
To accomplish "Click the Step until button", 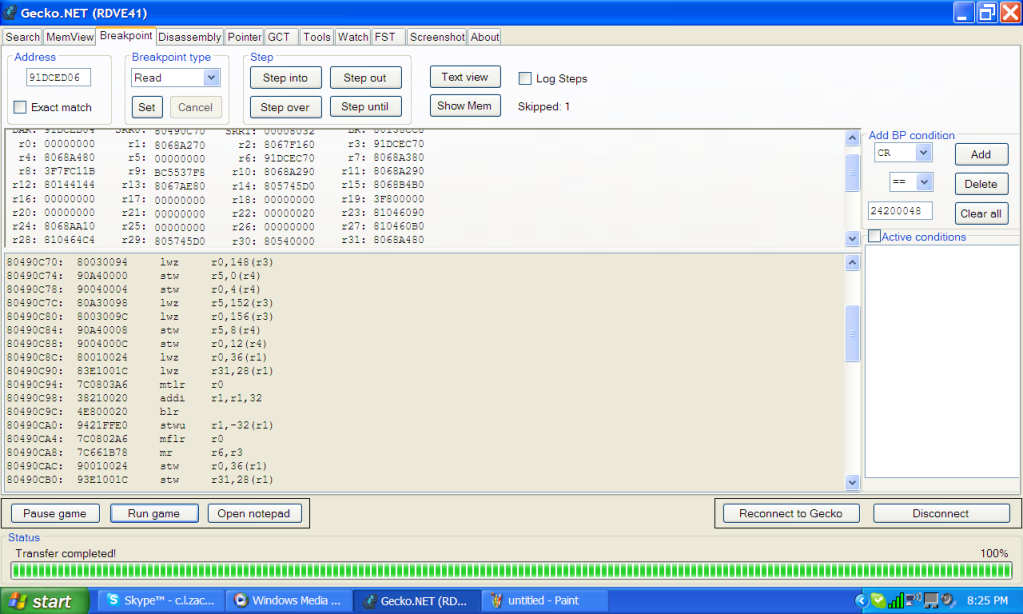I will coord(365,106).
